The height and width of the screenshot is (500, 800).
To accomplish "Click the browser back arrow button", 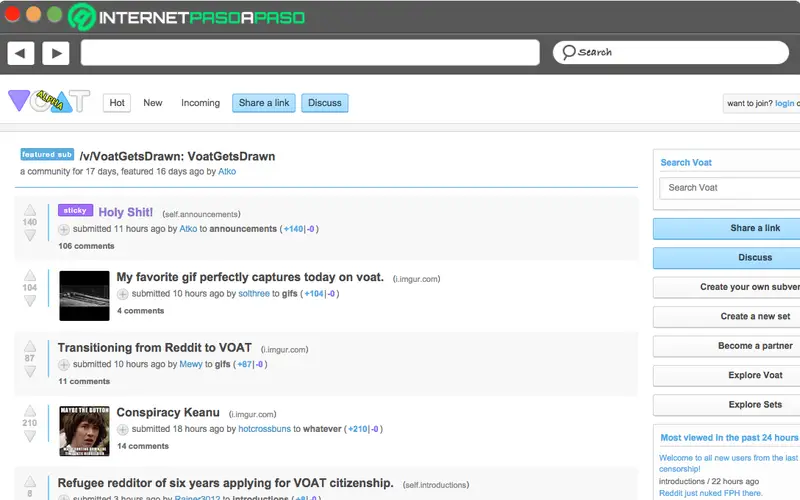I will point(20,53).
